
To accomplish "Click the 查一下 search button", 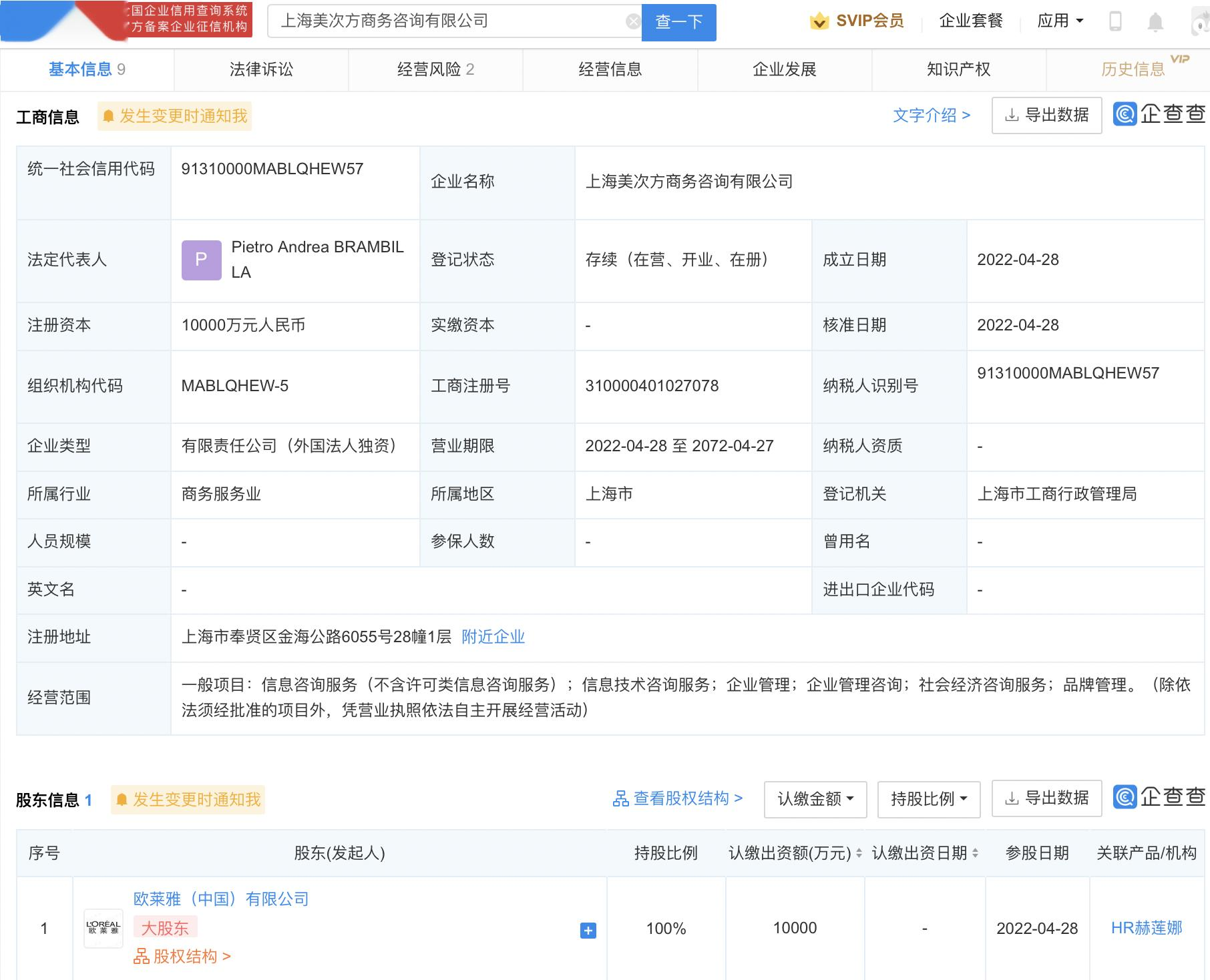I will (678, 21).
